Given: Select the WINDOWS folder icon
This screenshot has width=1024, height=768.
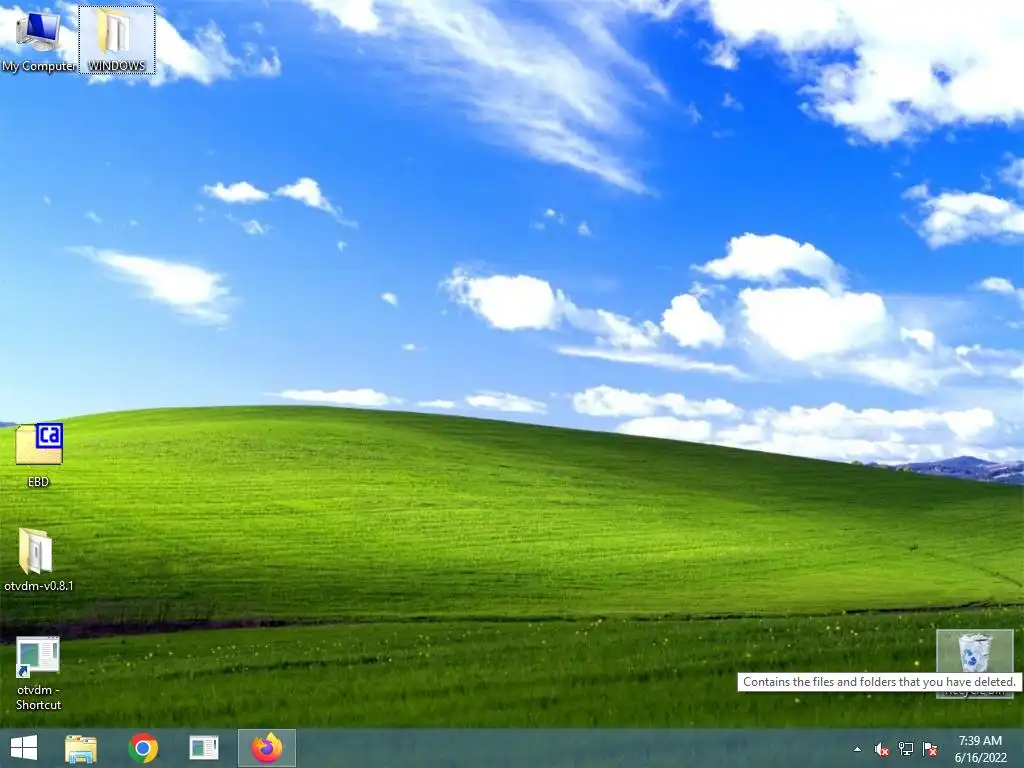Looking at the screenshot, I should coord(117,40).
